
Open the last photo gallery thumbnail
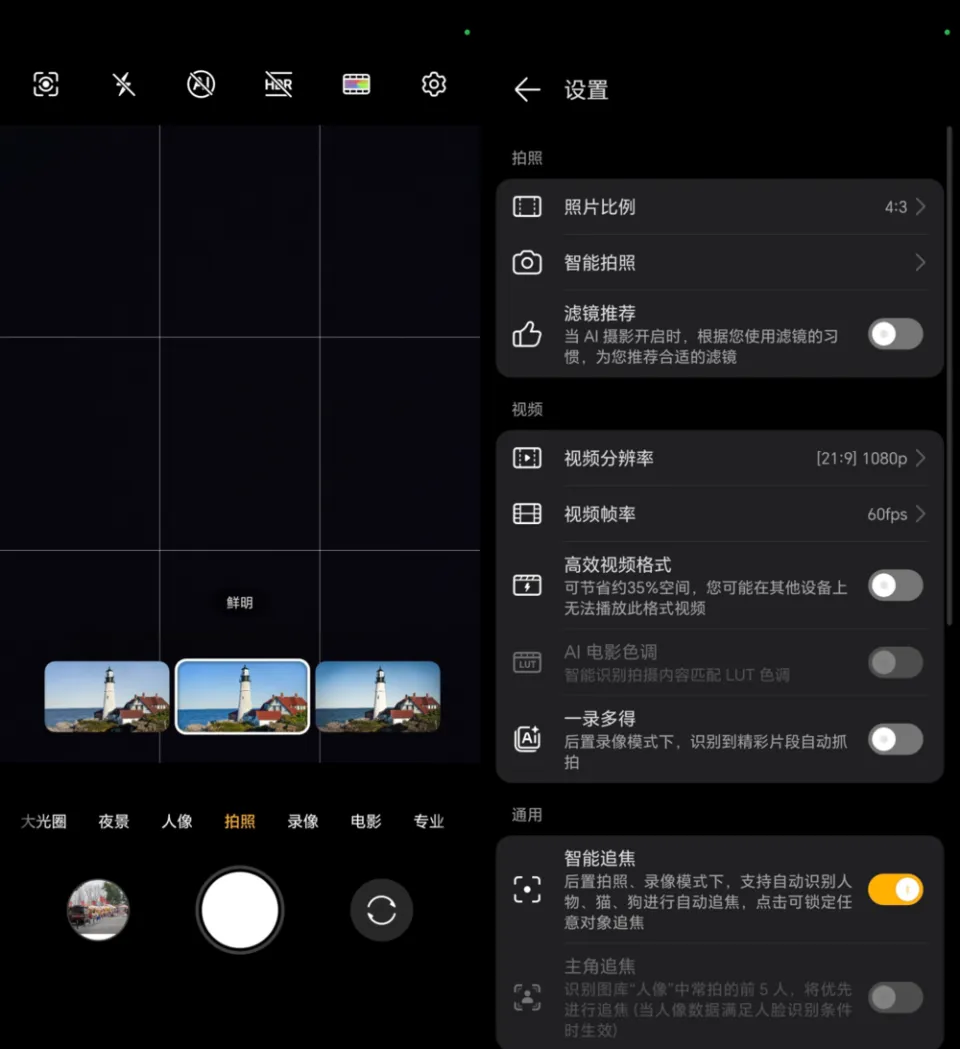98,910
